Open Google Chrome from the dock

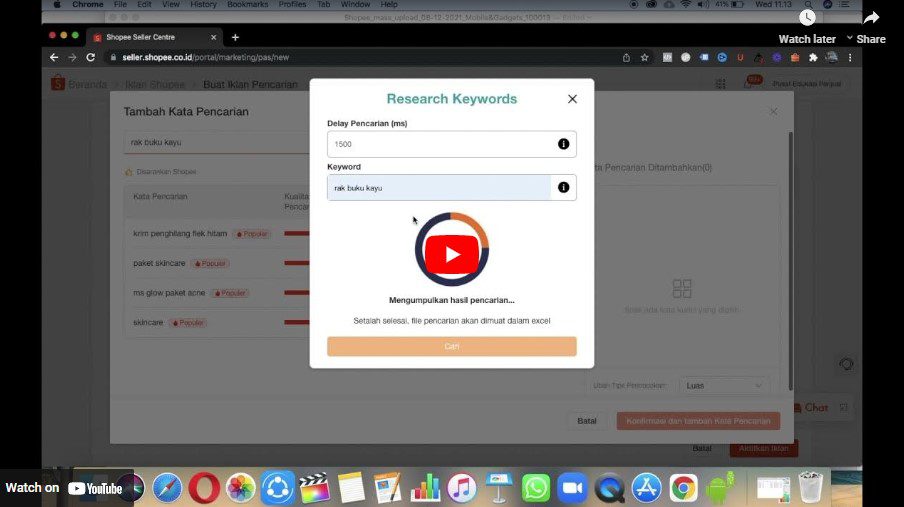point(683,488)
